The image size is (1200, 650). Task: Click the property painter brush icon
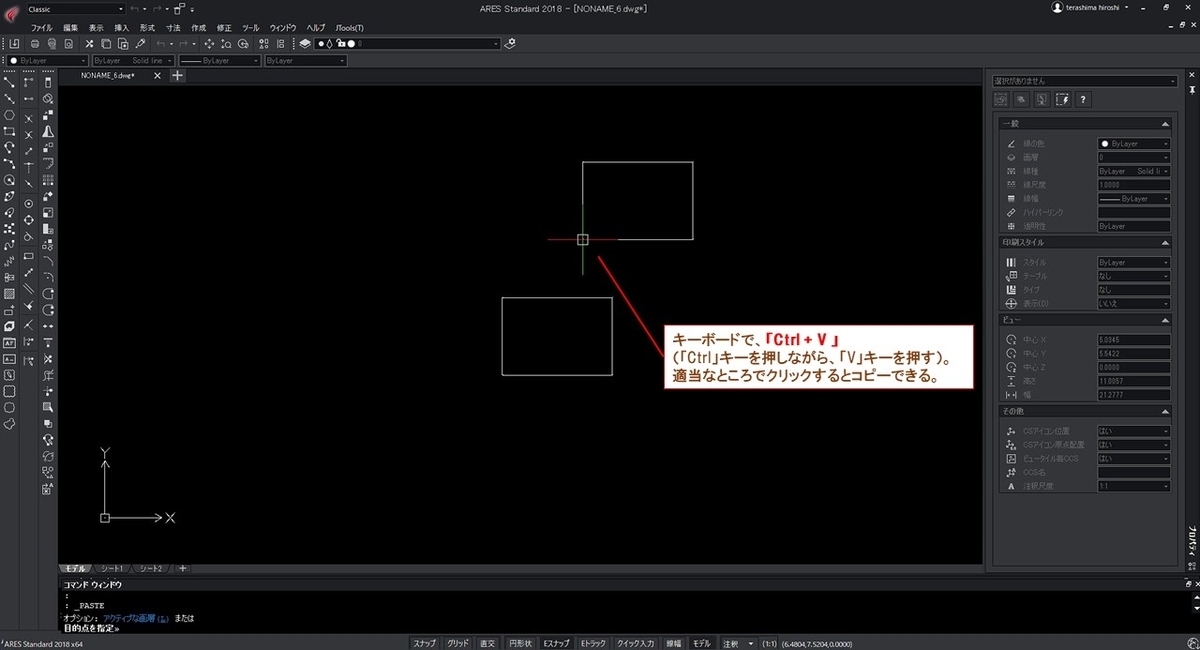tap(140, 44)
